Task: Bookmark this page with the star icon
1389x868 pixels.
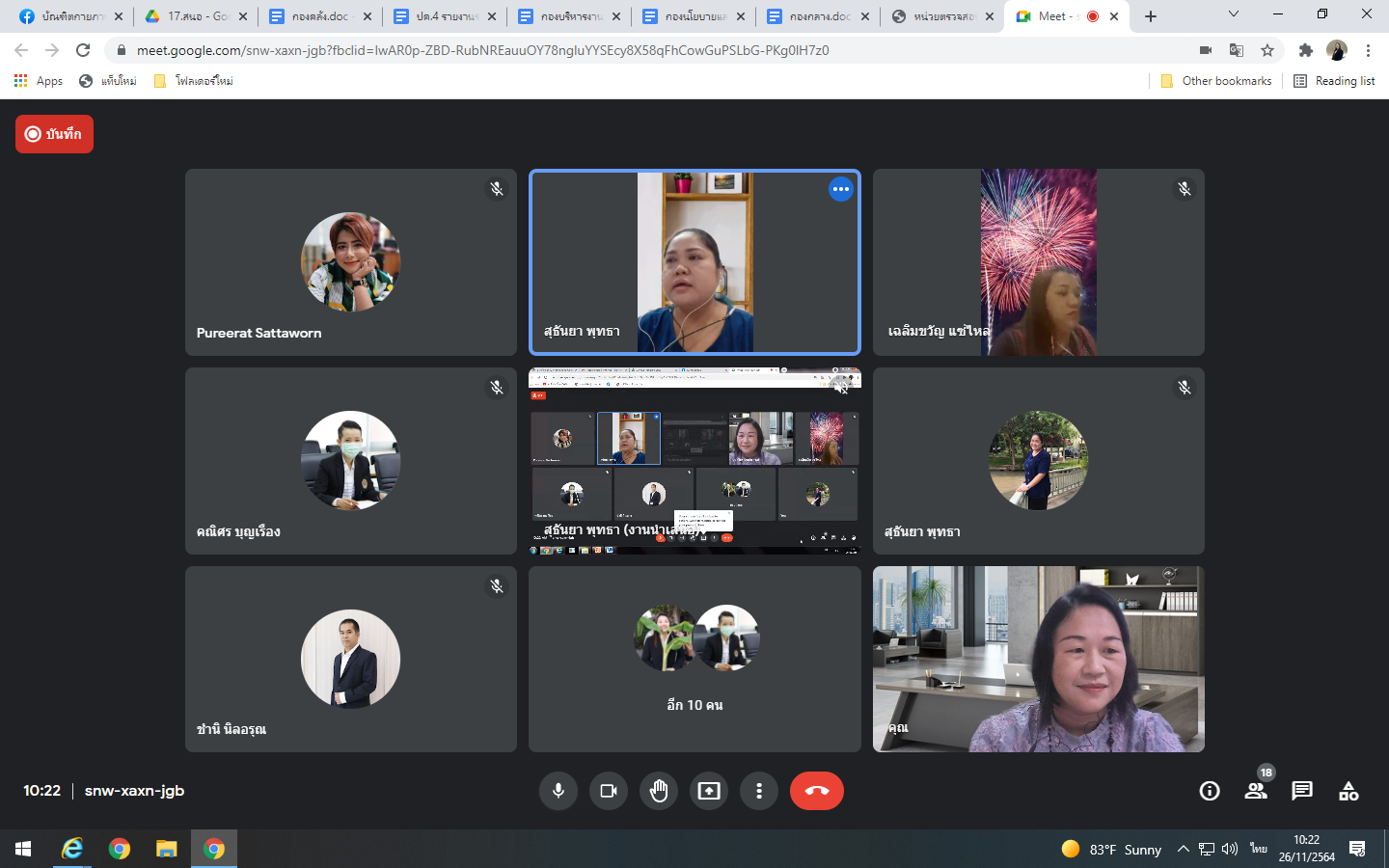Action: point(1267,50)
